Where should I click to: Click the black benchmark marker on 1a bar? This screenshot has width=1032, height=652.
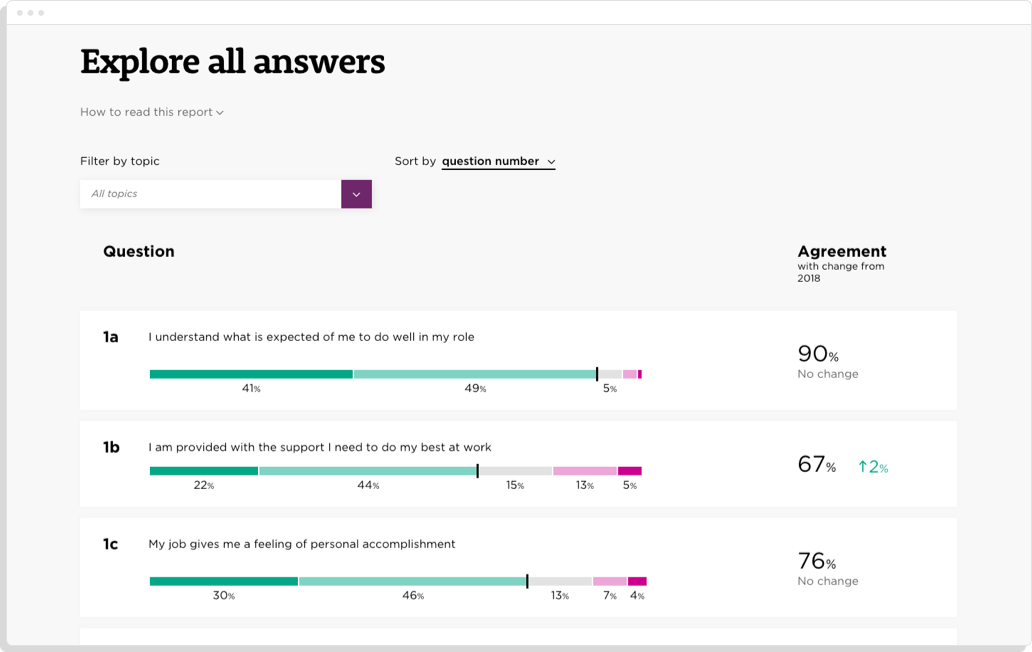(597, 374)
